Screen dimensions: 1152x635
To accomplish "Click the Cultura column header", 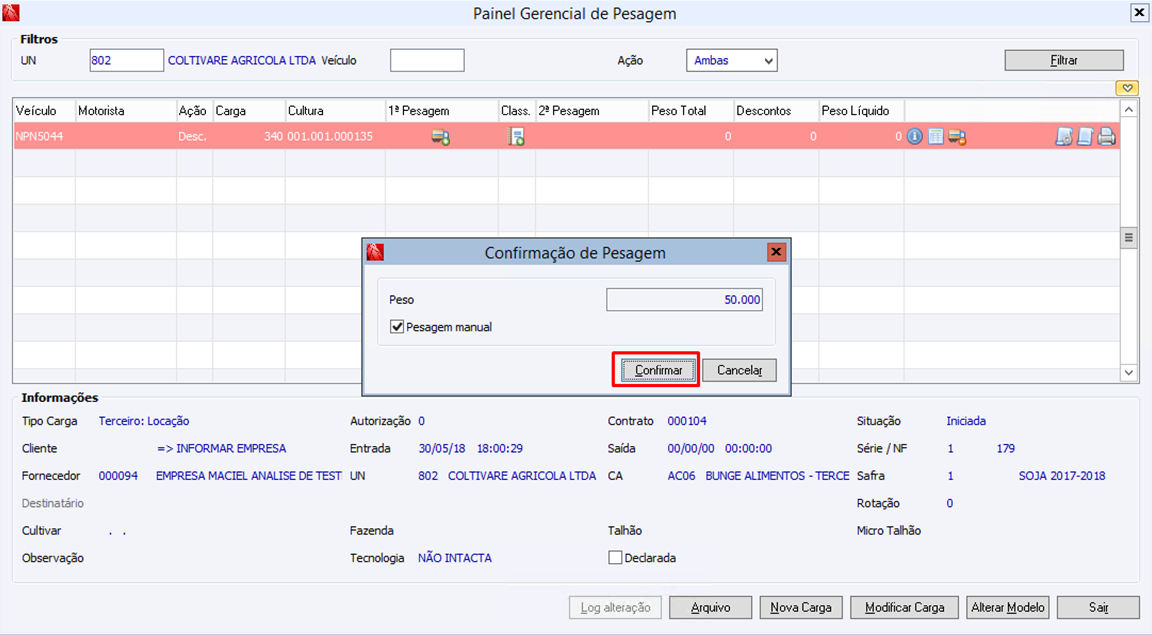I will pos(335,111).
